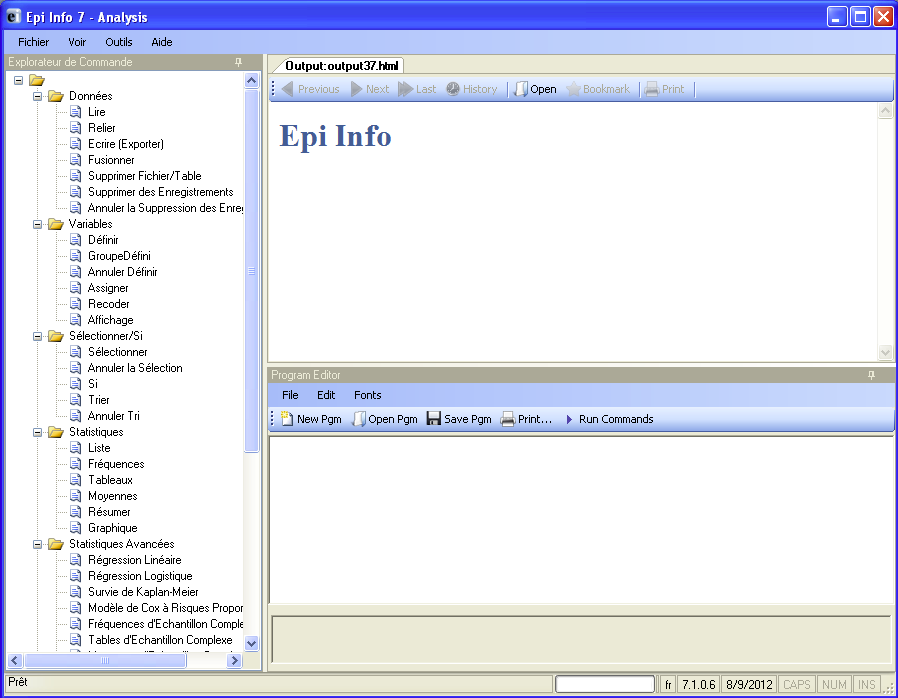Pin the Program Editor panel
This screenshot has width=898, height=698.
[x=871, y=375]
